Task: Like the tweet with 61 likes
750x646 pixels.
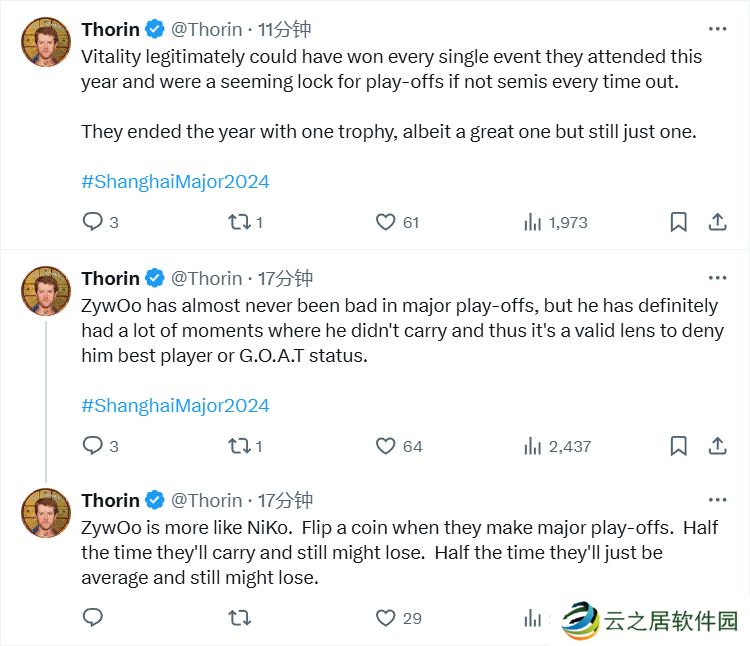Action: 386,222
